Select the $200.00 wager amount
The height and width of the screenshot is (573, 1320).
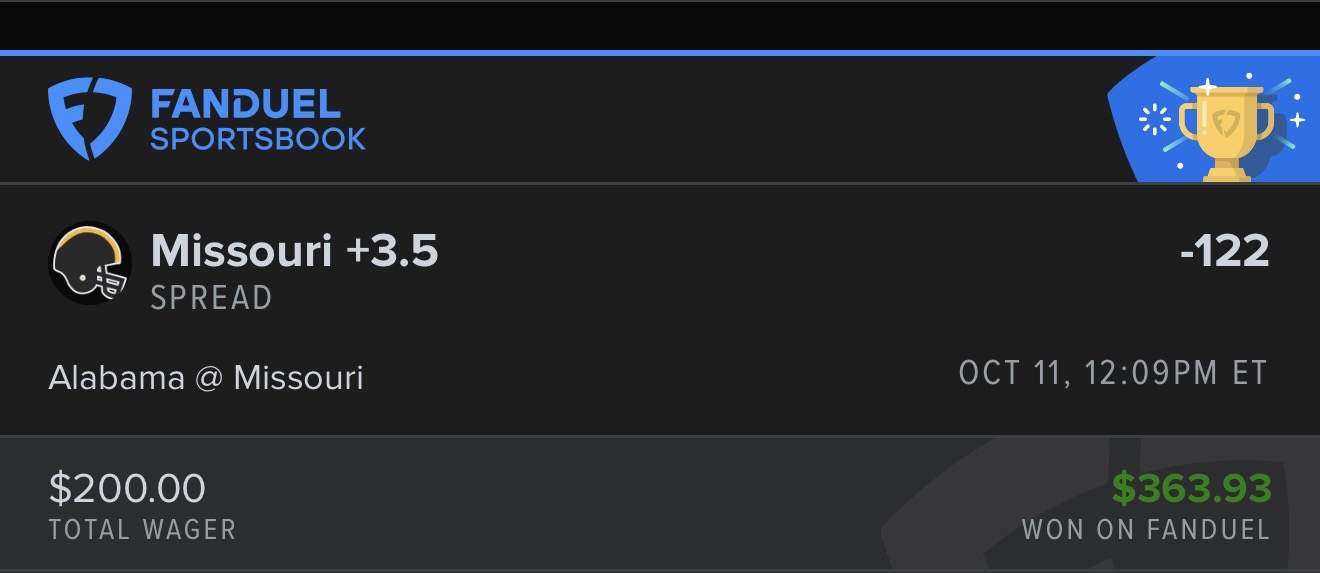[127, 489]
